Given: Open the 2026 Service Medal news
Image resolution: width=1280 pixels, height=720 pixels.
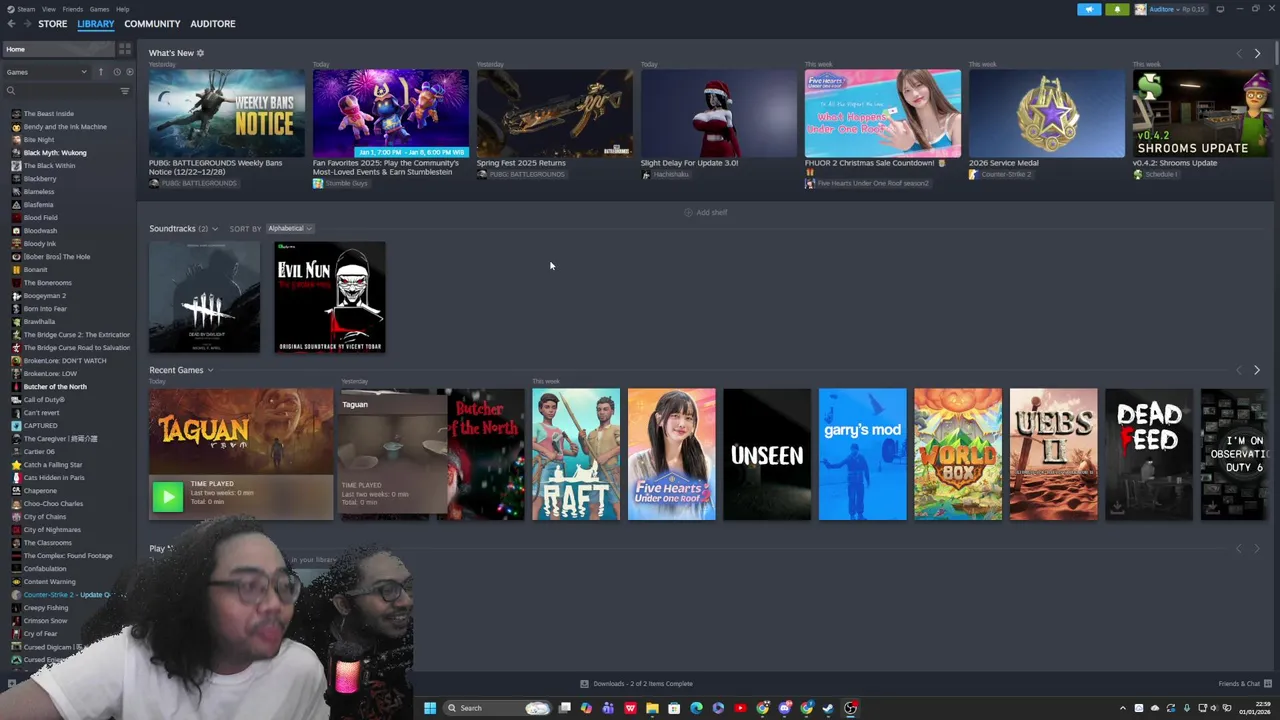Looking at the screenshot, I should click(x=1047, y=113).
